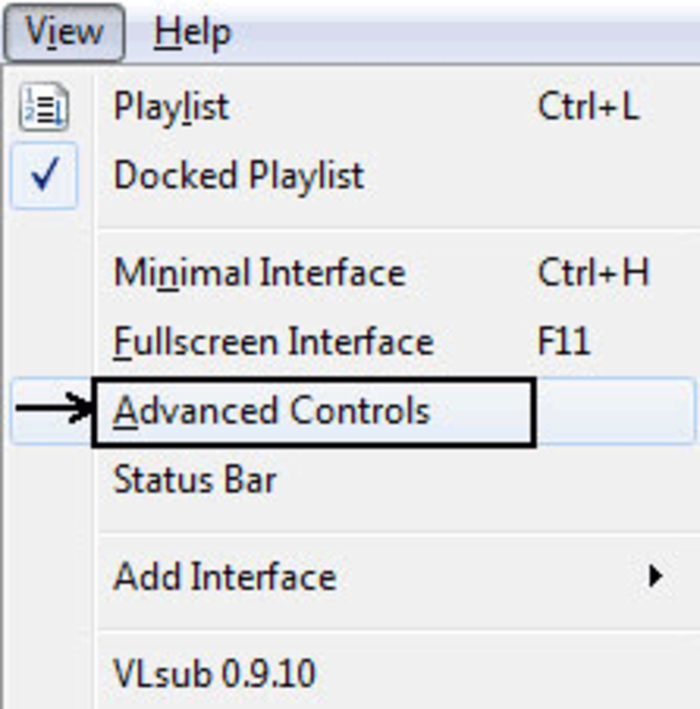Click the Ctrl+H shortcut label
The width and height of the screenshot is (700, 709).
[x=593, y=272]
